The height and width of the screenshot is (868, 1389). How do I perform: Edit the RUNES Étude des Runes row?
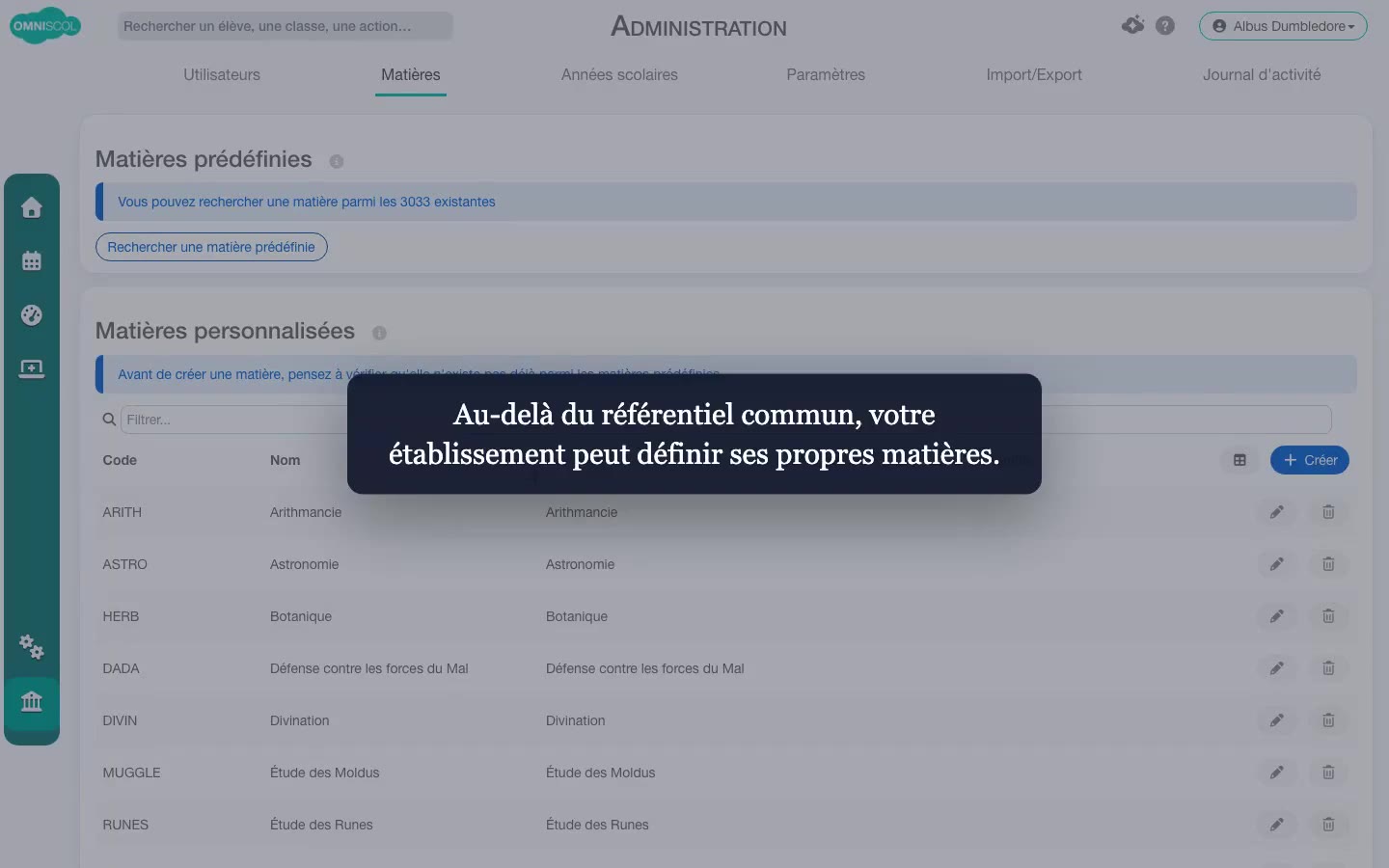pos(1277,825)
